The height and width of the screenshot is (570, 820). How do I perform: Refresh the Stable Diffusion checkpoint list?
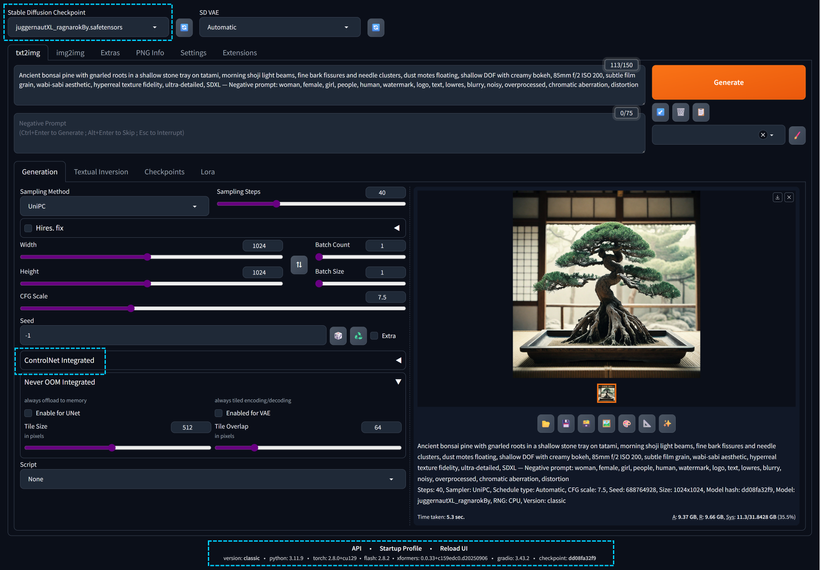point(184,28)
